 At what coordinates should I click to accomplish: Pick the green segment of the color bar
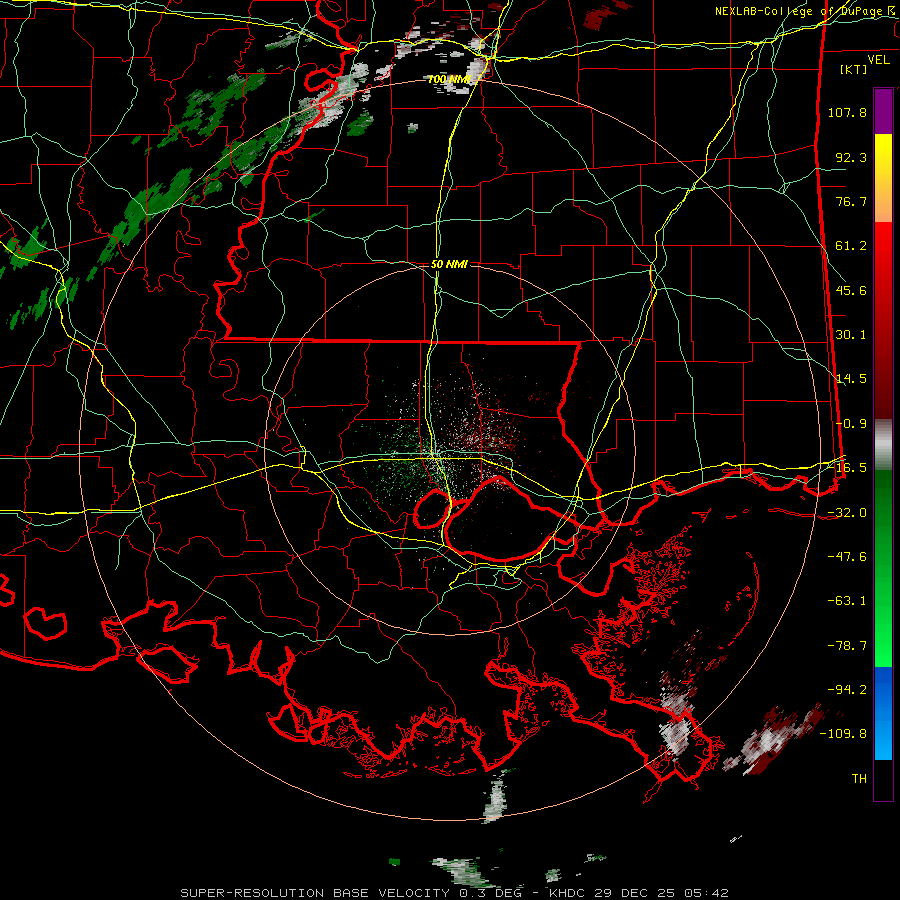[x=883, y=568]
